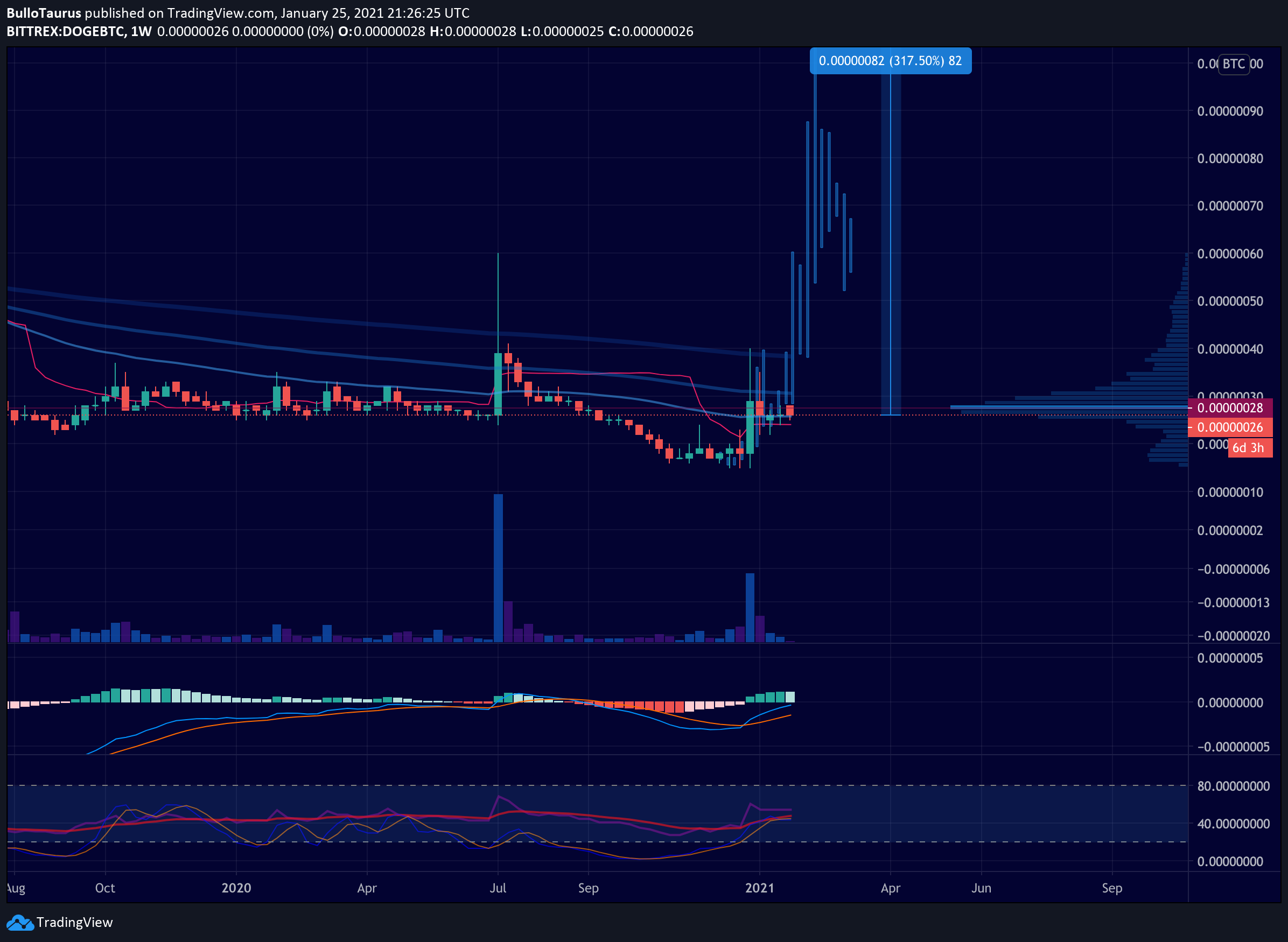Click the 0.00000040 price axis label
The width and height of the screenshot is (1288, 942).
1230,348
